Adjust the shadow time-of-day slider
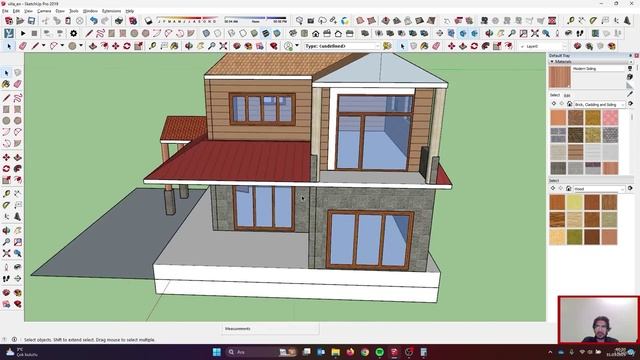The height and width of the screenshot is (360, 640). point(256,20)
